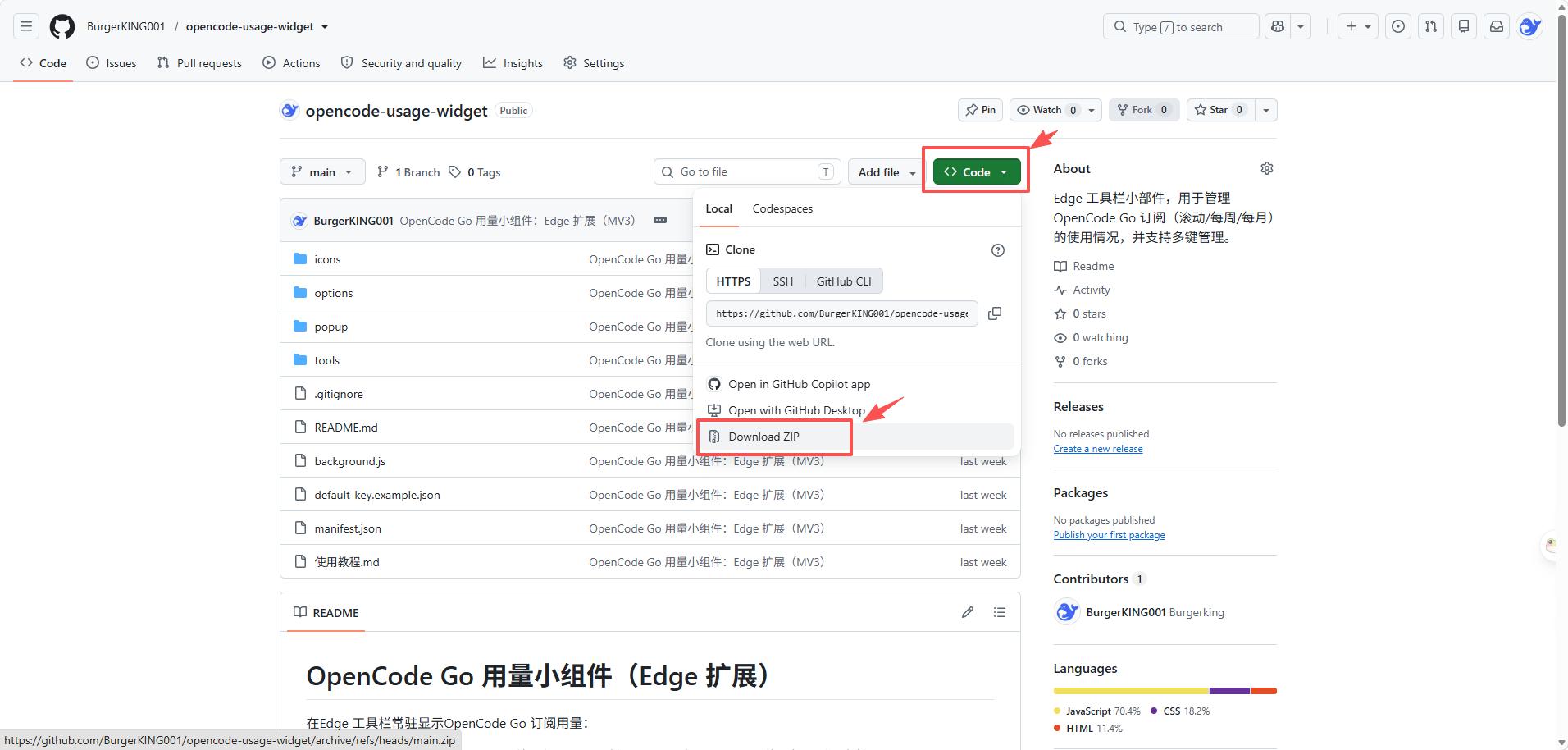Open repositories icon in header

[x=1464, y=26]
